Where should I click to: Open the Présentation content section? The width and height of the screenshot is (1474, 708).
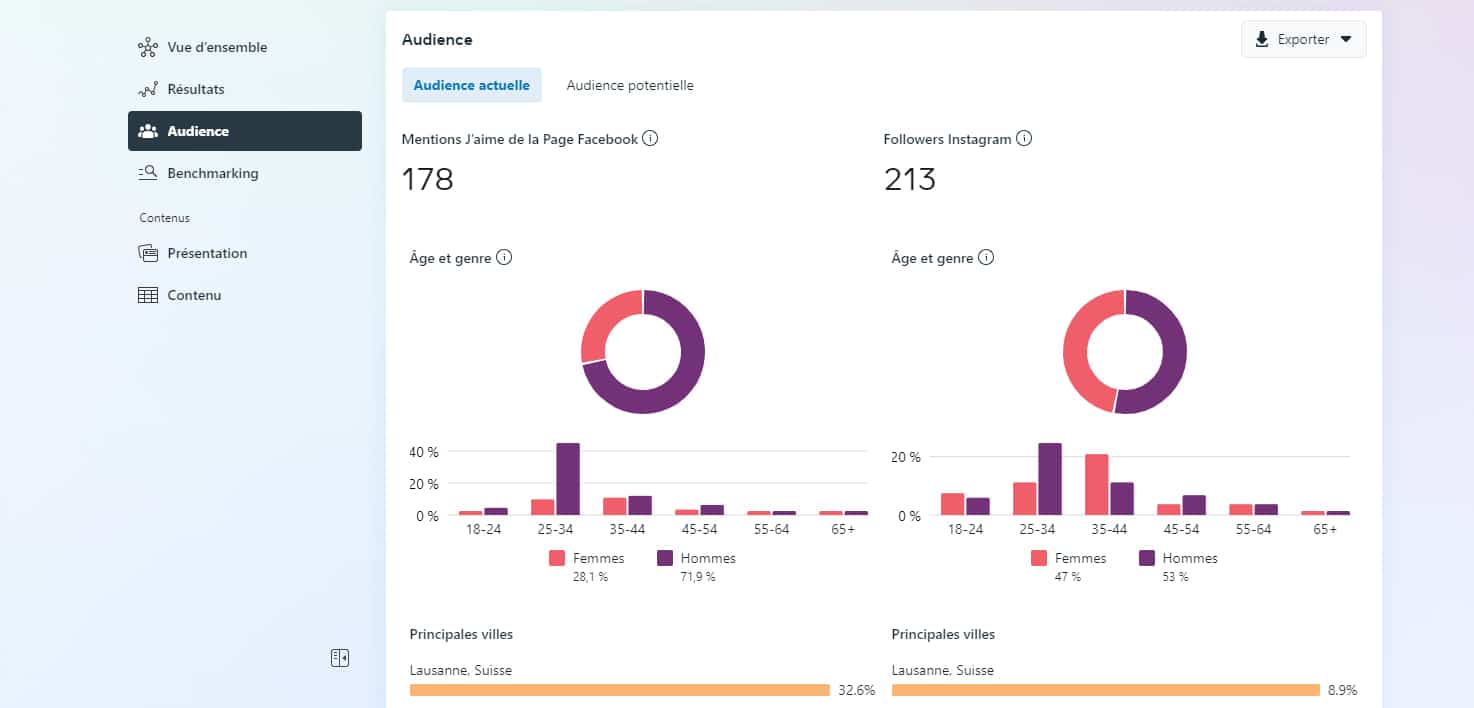[193, 253]
